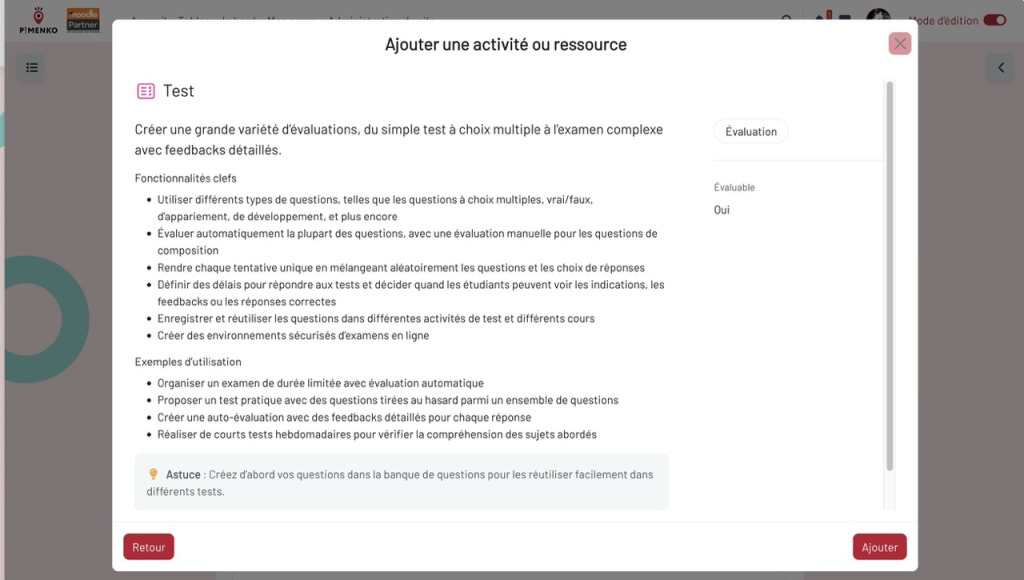Click the Ajouter button to add the Test
This screenshot has height=580, width=1024.
[879, 546]
